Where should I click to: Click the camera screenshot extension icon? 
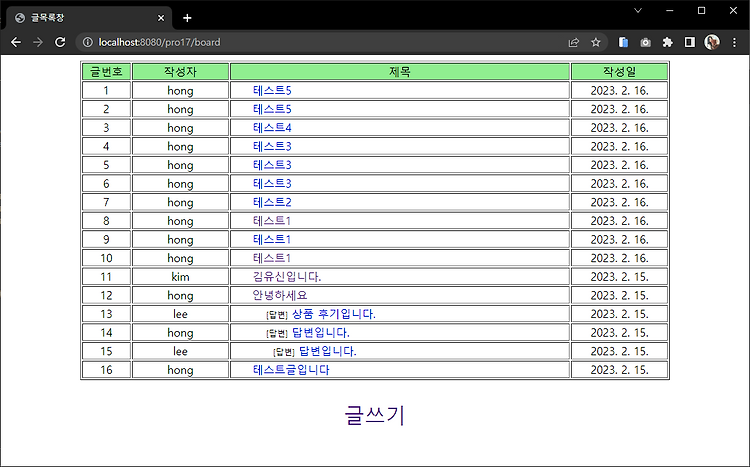(645, 43)
